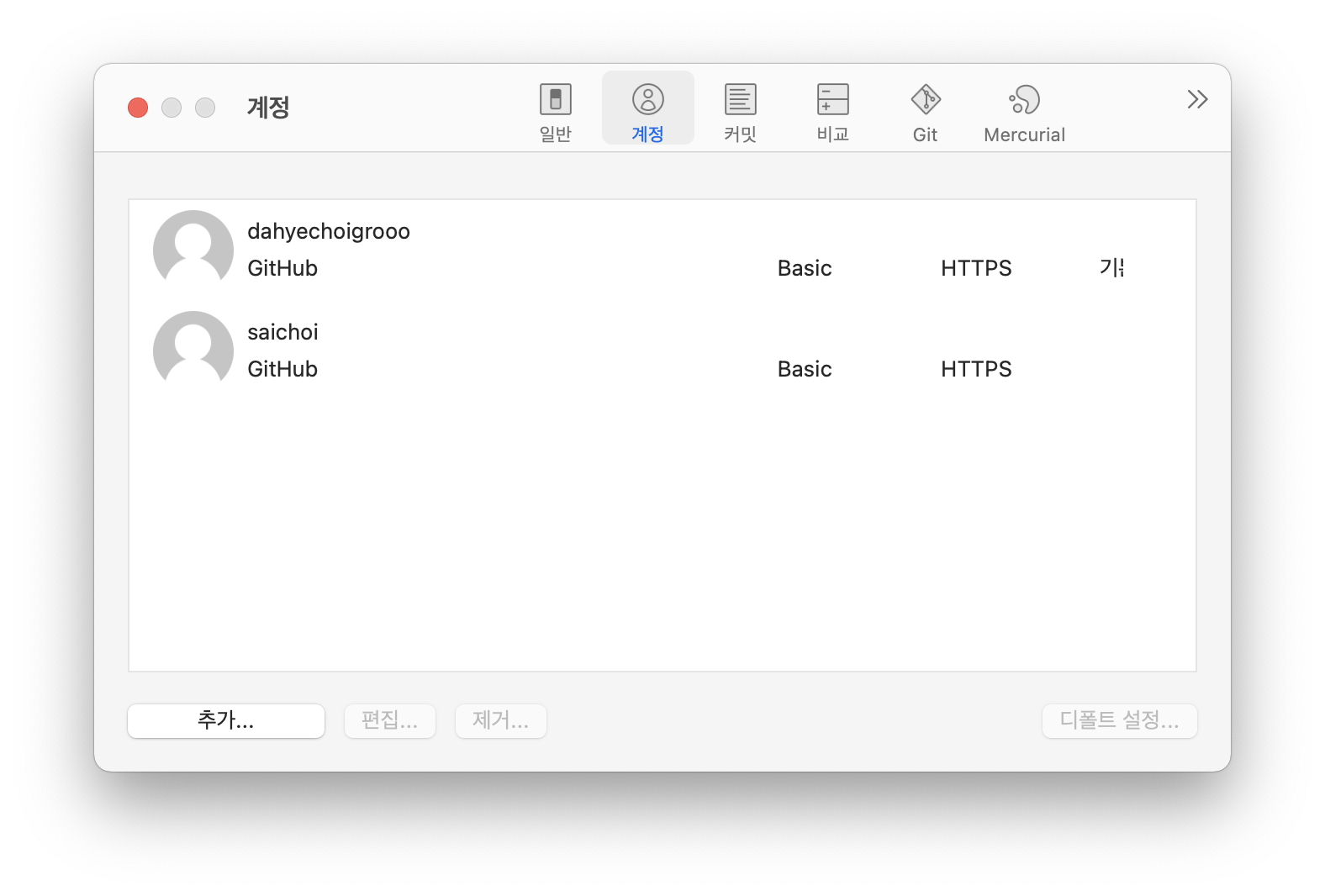Click the disabled zoom button of the 계정 window
The width and height of the screenshot is (1325, 896).
[x=205, y=108]
